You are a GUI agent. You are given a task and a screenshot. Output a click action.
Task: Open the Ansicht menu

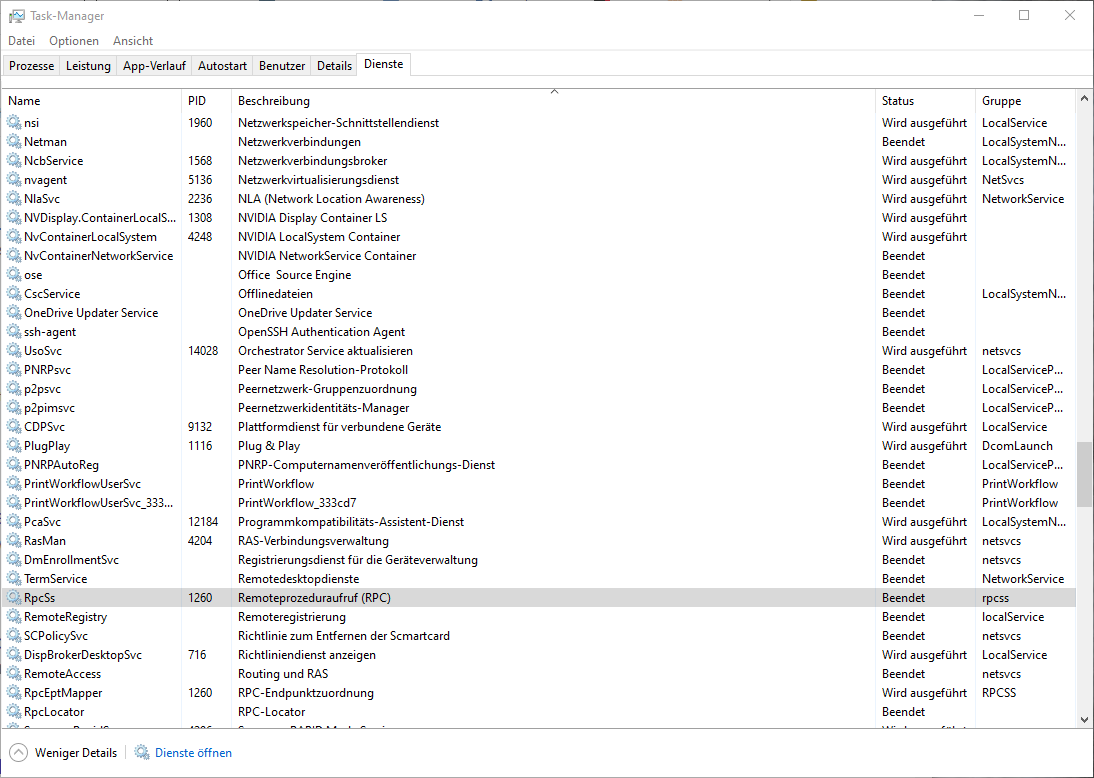tap(133, 40)
